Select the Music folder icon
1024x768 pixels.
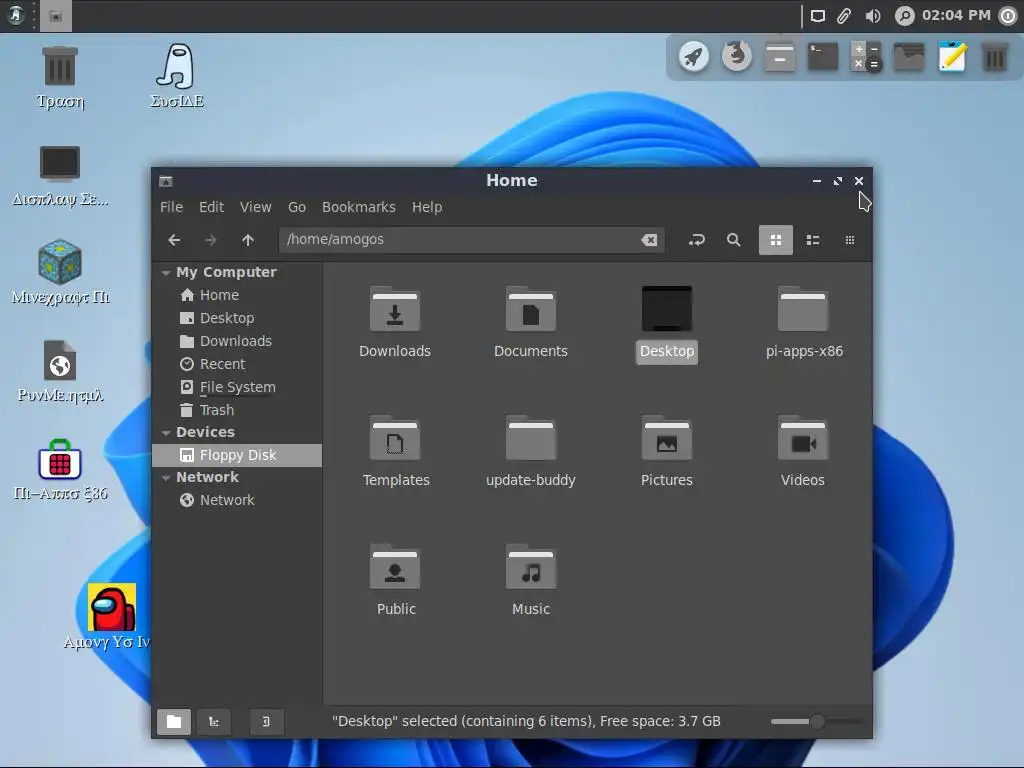pos(530,566)
